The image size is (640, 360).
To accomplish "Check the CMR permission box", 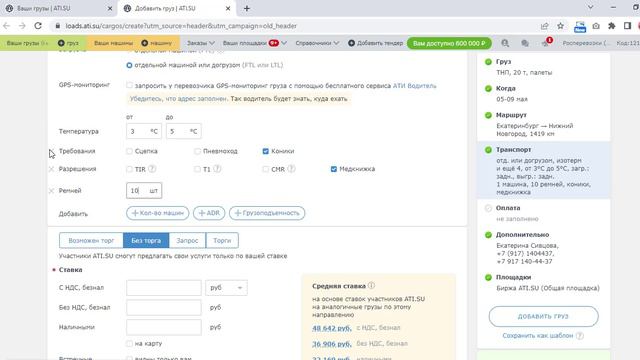I will point(266,169).
